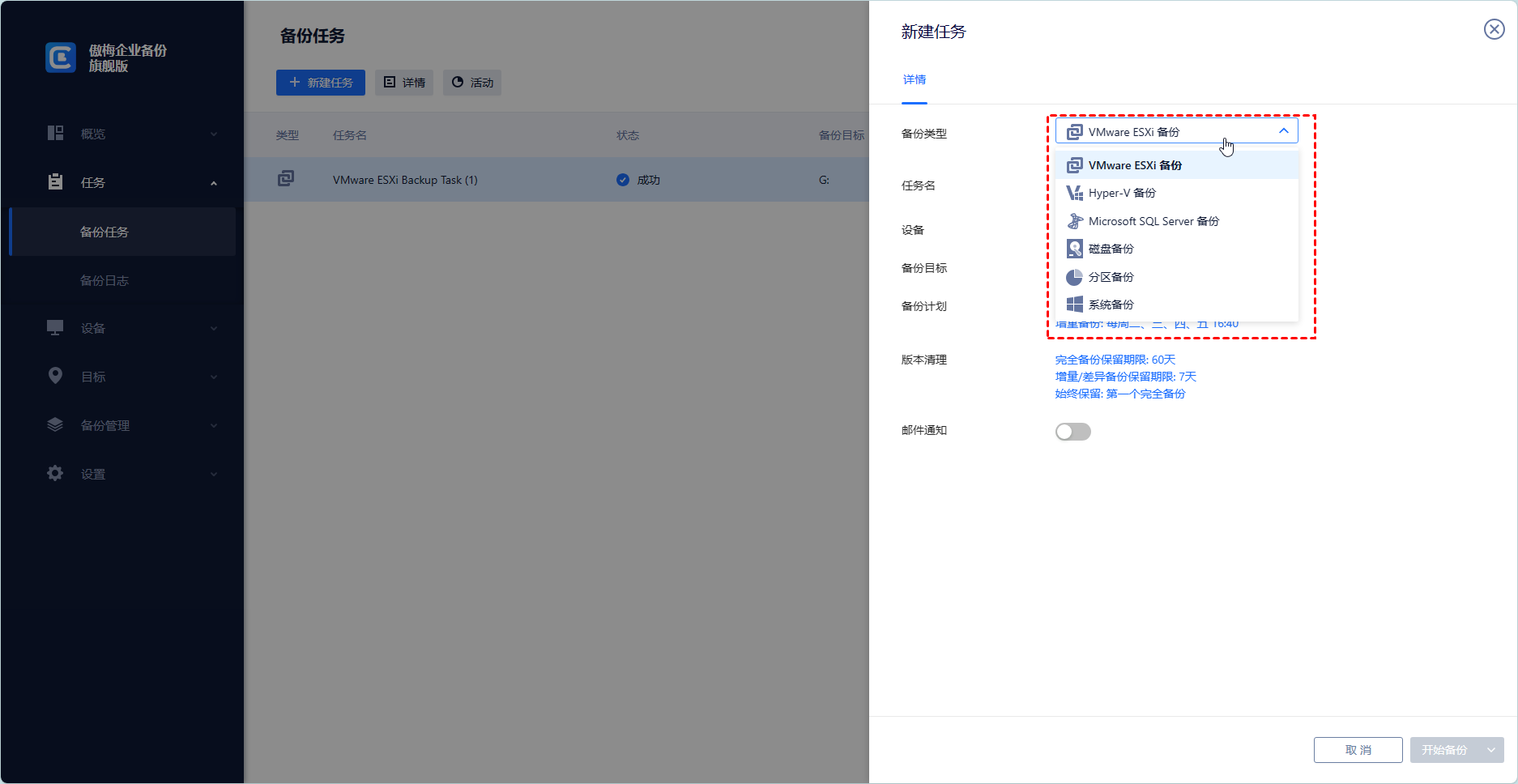This screenshot has width=1518, height=784.
Task: Collapse the 任务 sidebar section
Action: point(214,183)
